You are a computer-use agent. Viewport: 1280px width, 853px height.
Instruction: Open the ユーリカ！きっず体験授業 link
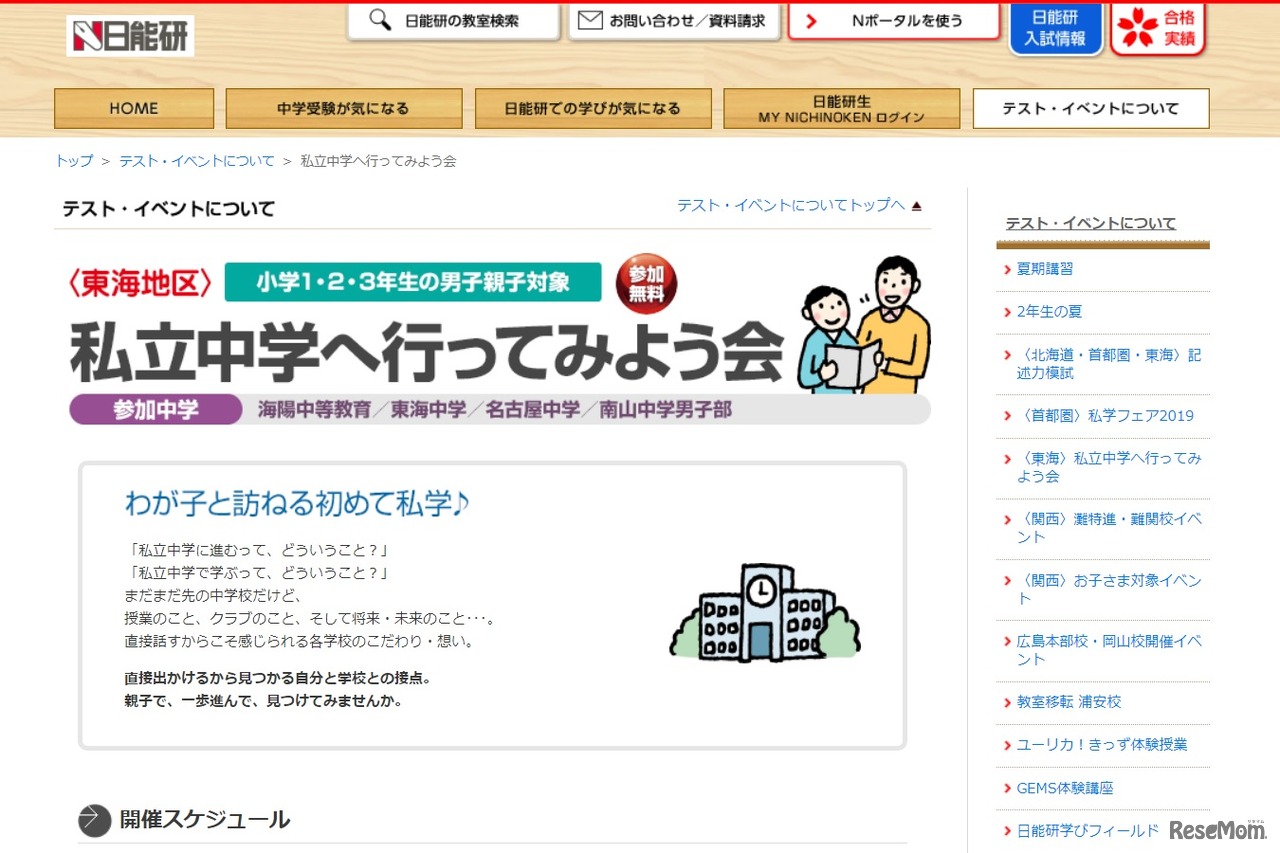(1102, 745)
